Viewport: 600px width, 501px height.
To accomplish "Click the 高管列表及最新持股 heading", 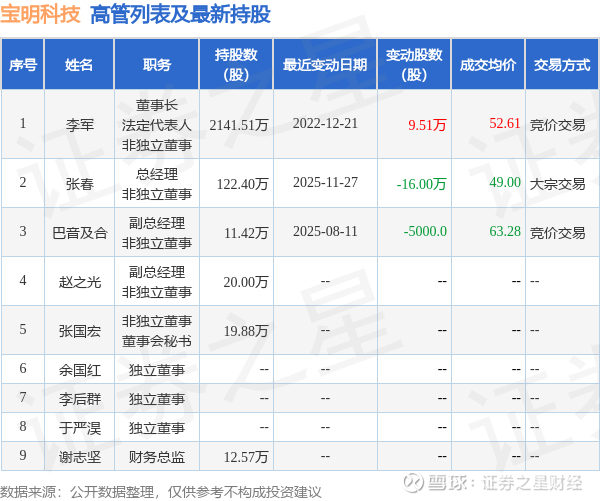I will pos(180,15).
